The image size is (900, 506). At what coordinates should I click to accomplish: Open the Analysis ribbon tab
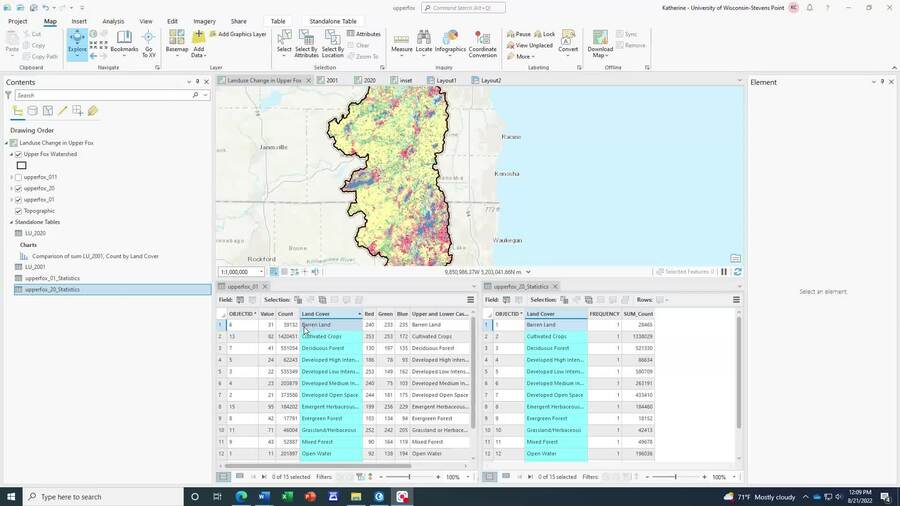tap(113, 21)
